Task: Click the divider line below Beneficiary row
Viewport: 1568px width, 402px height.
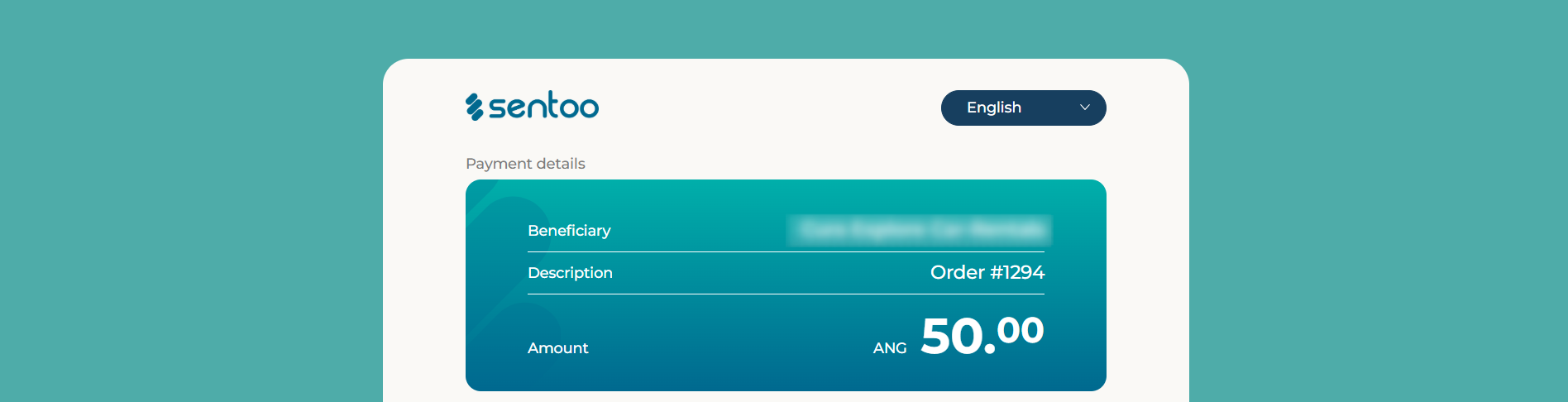Action: click(786, 251)
